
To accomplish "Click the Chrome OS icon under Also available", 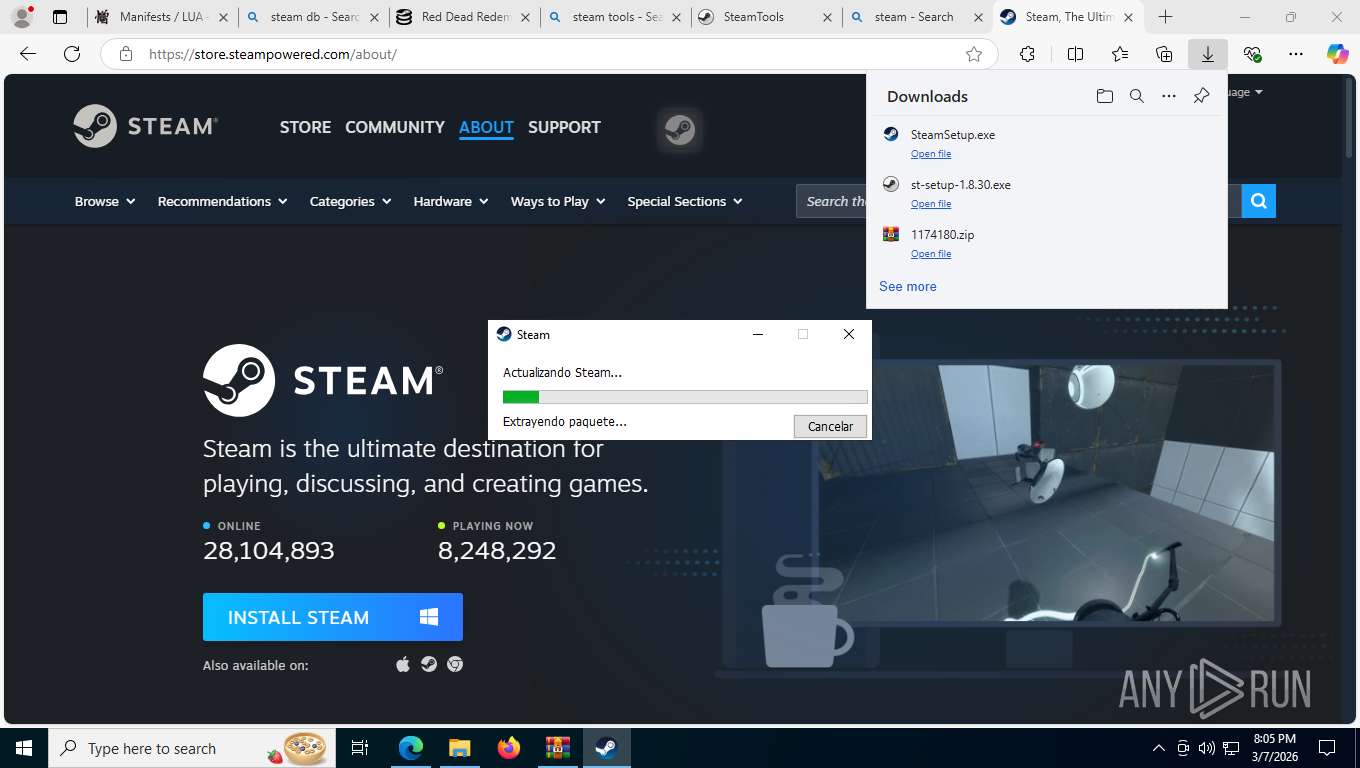I will (455, 664).
